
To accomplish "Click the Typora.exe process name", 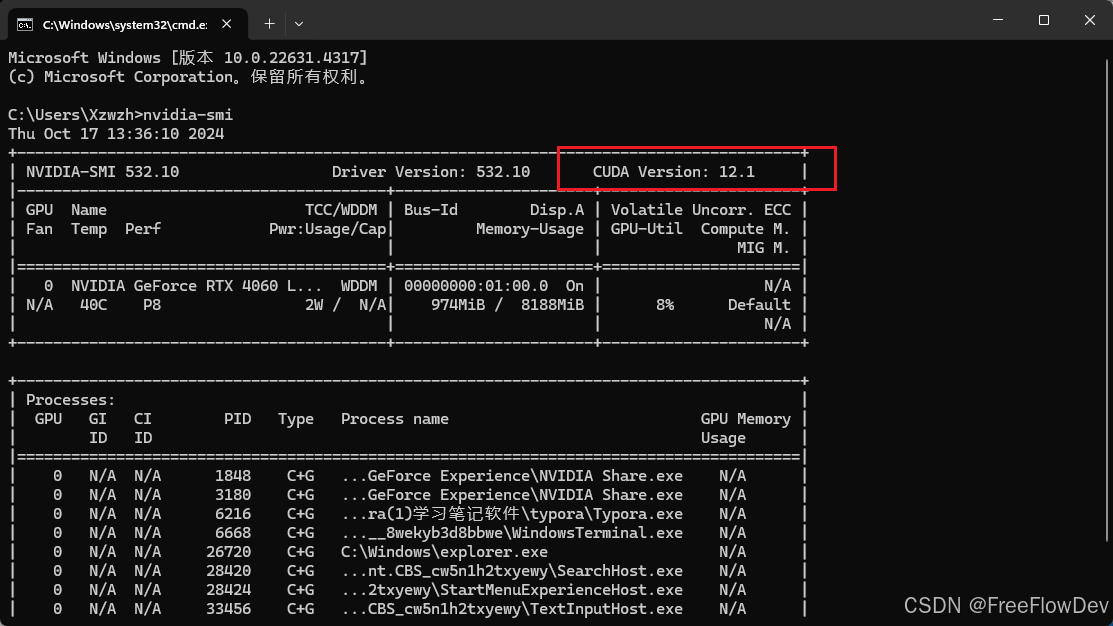I will click(512, 515).
